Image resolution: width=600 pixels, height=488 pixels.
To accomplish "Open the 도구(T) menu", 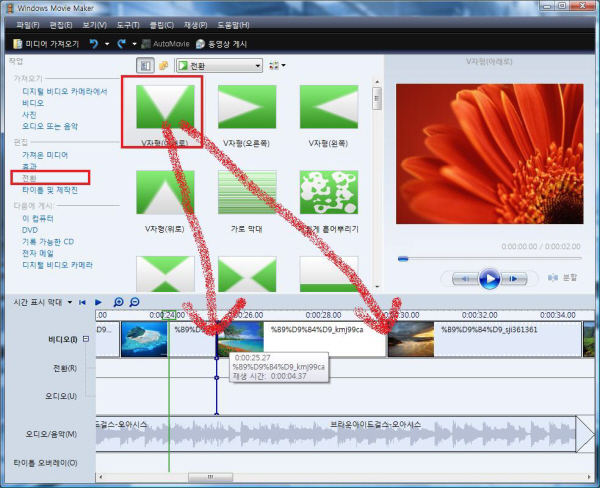I will (128, 25).
